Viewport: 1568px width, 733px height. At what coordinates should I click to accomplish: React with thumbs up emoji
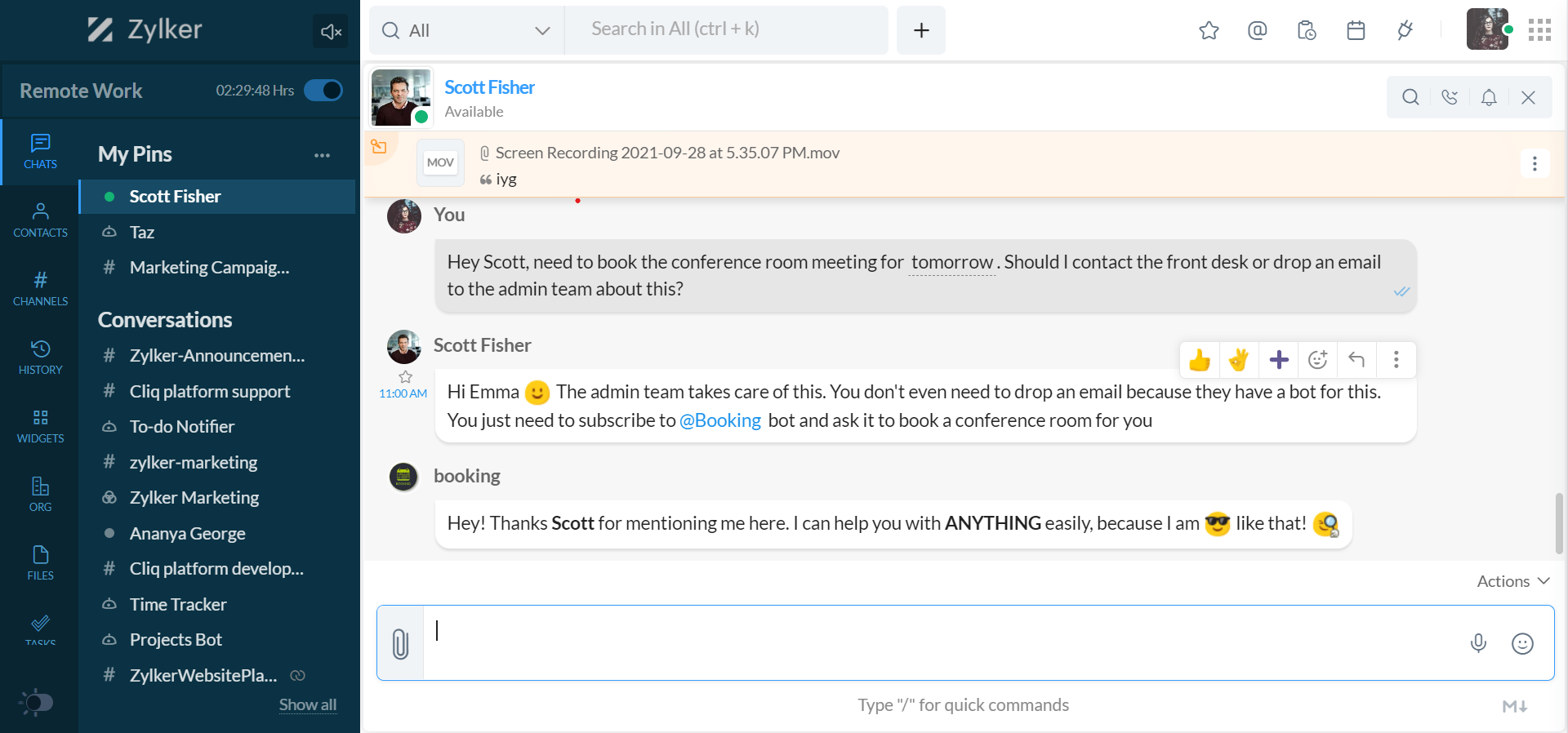coord(1200,360)
